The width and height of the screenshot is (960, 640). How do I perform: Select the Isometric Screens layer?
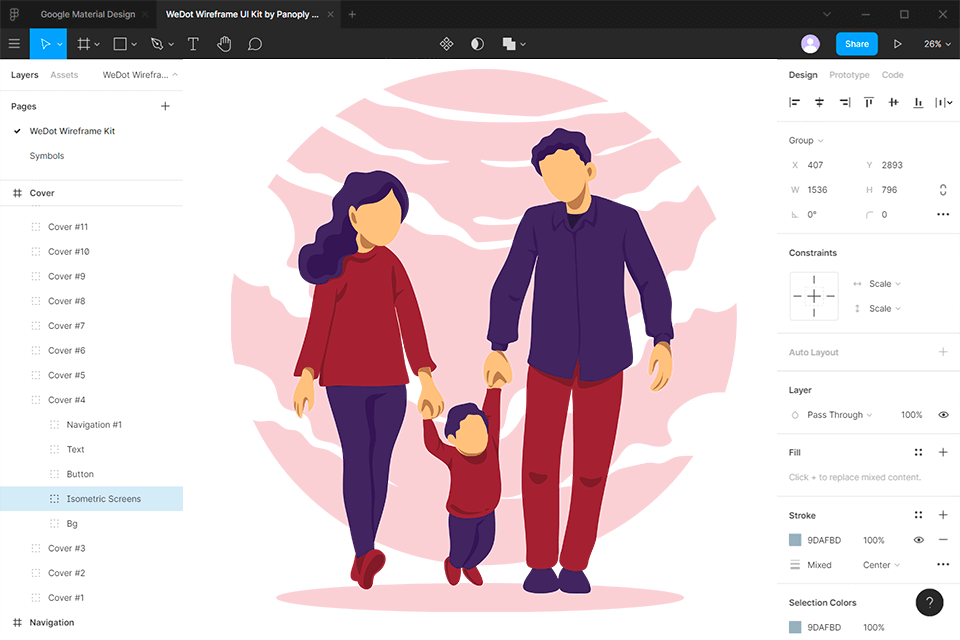[x=103, y=499]
